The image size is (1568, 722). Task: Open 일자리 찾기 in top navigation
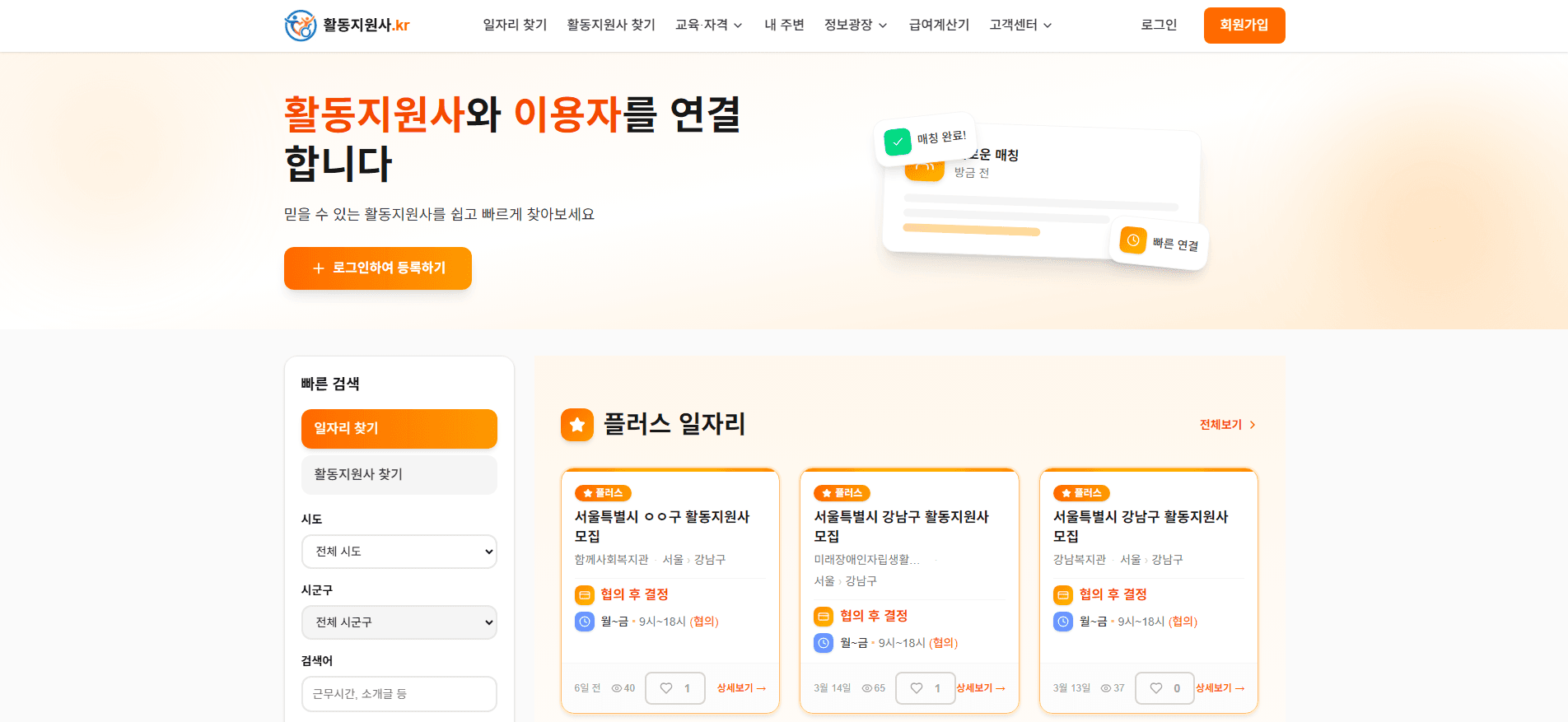(x=515, y=26)
